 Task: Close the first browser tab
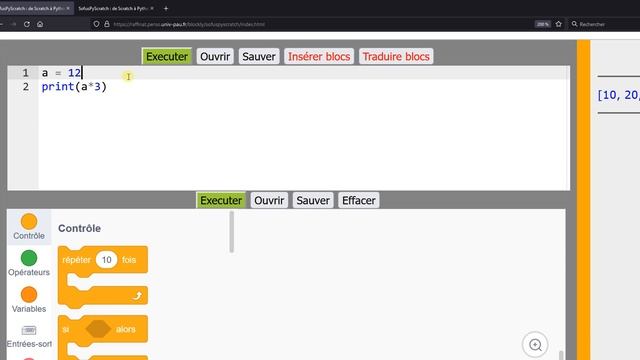pyautogui.click(x=68, y=8)
